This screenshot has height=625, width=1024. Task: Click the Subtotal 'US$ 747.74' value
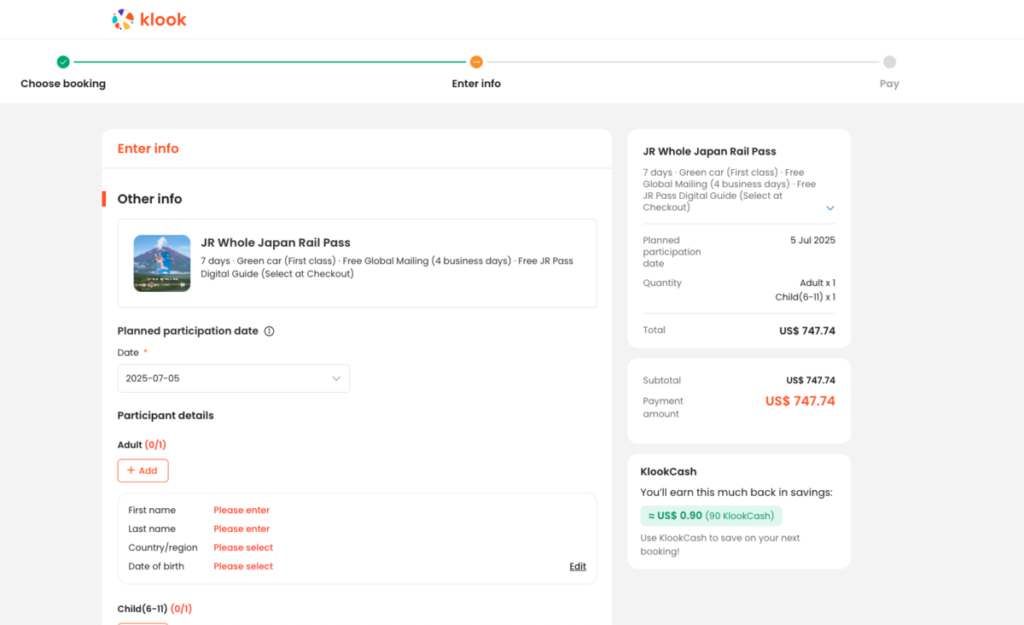pos(810,380)
